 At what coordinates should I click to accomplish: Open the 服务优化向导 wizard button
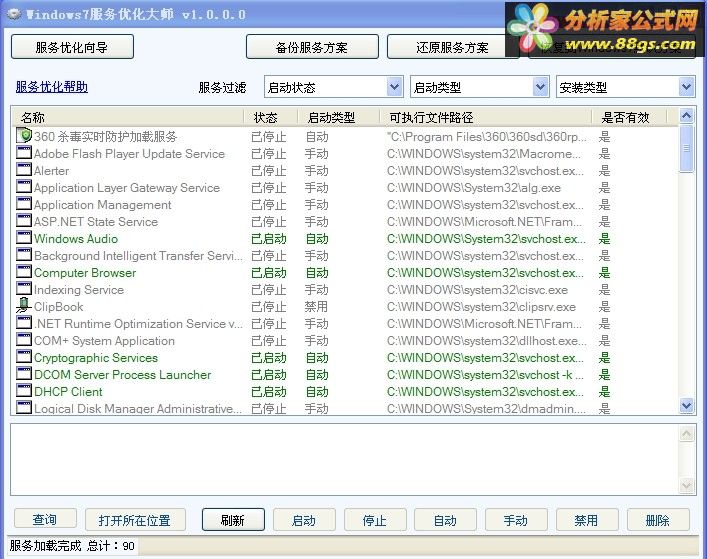[x=72, y=47]
